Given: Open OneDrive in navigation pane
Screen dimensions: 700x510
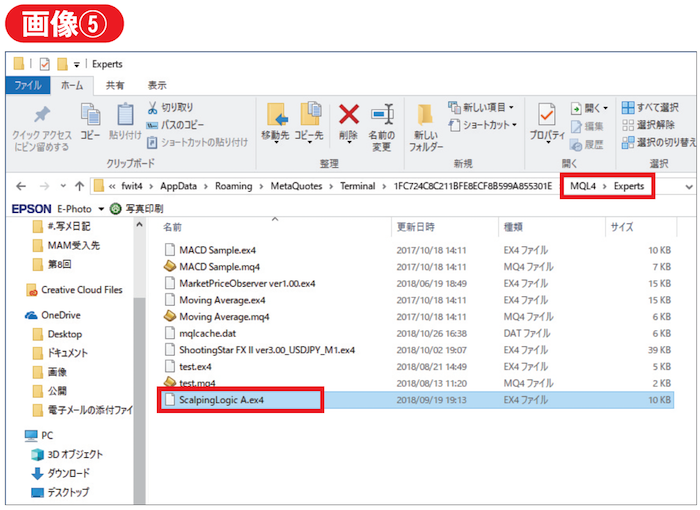Looking at the screenshot, I should click(53, 315).
